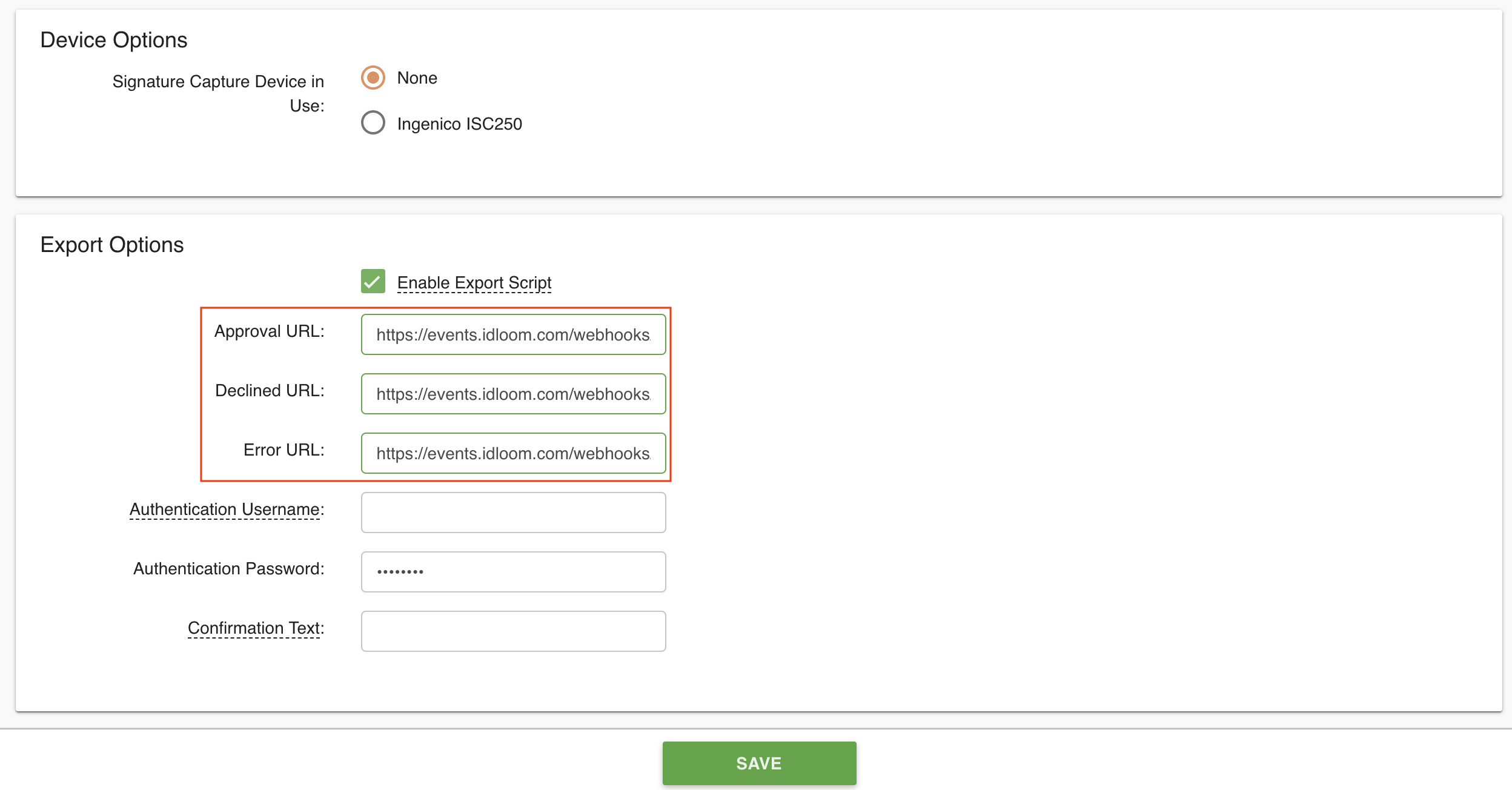
Task: Click the Ingenico ISC250 label text
Action: tap(459, 124)
